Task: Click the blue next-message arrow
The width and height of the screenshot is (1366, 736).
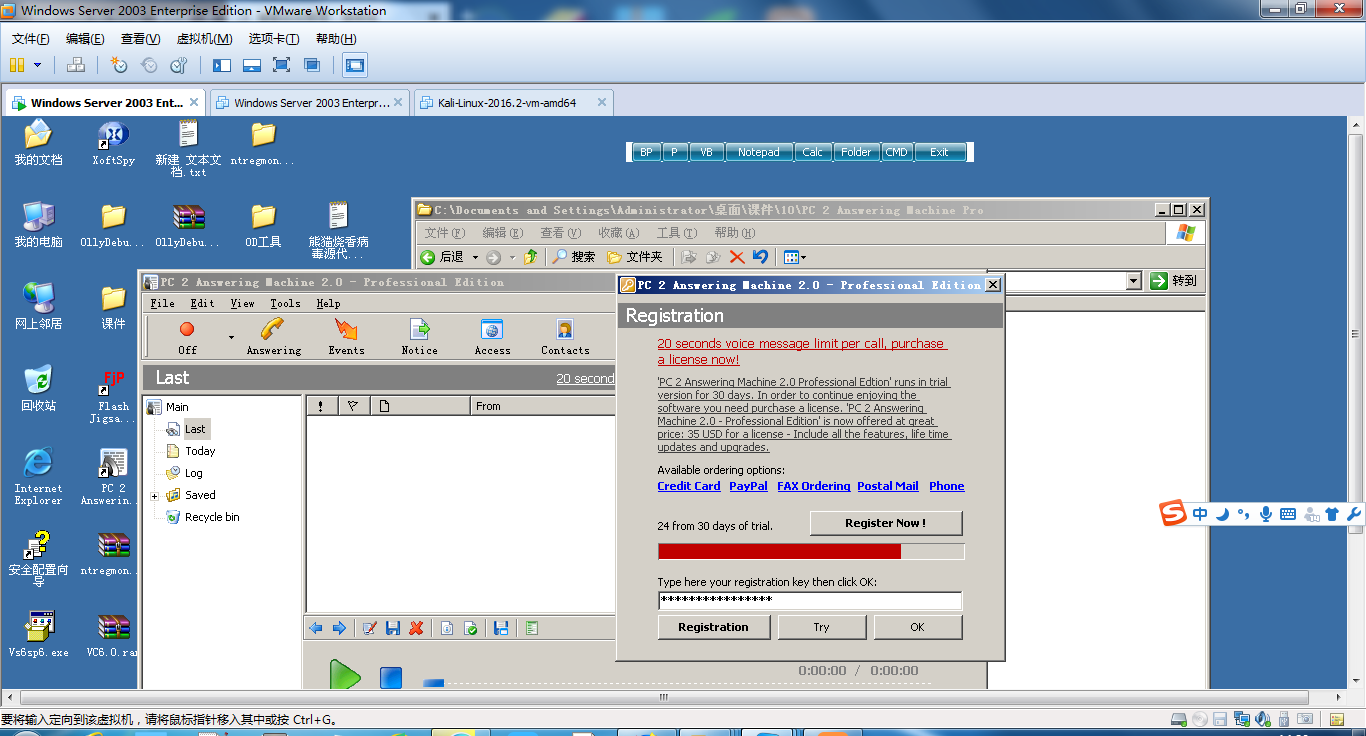Action: [x=339, y=628]
